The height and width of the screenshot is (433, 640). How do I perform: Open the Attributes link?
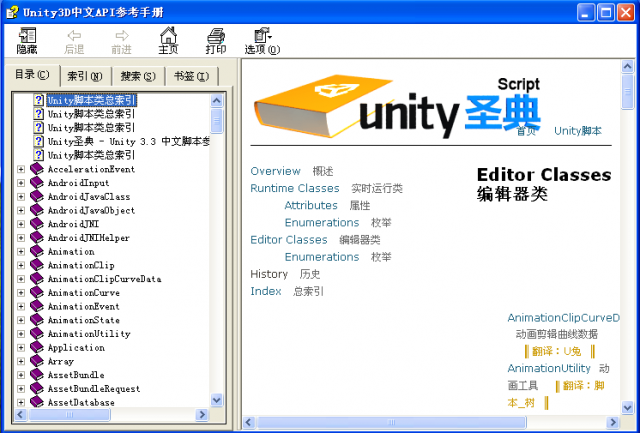click(x=311, y=205)
